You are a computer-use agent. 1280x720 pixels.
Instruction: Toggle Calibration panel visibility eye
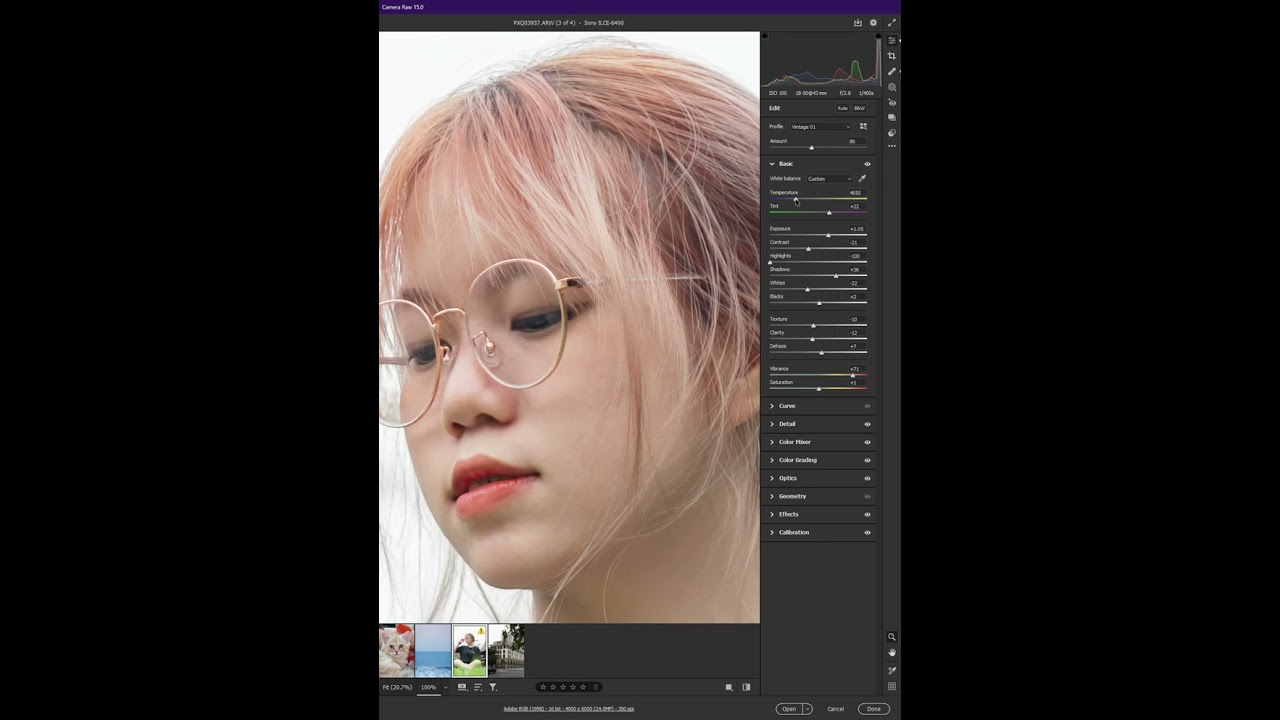867,532
